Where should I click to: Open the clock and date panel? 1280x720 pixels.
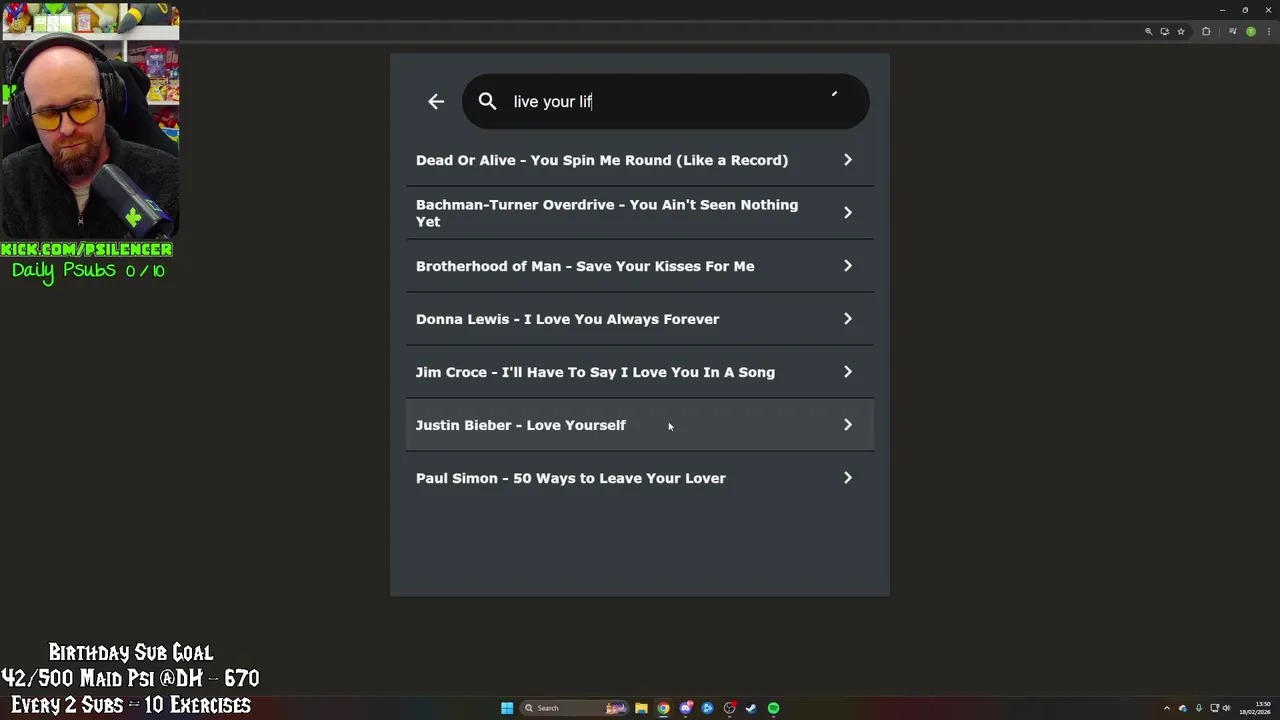pos(1255,708)
